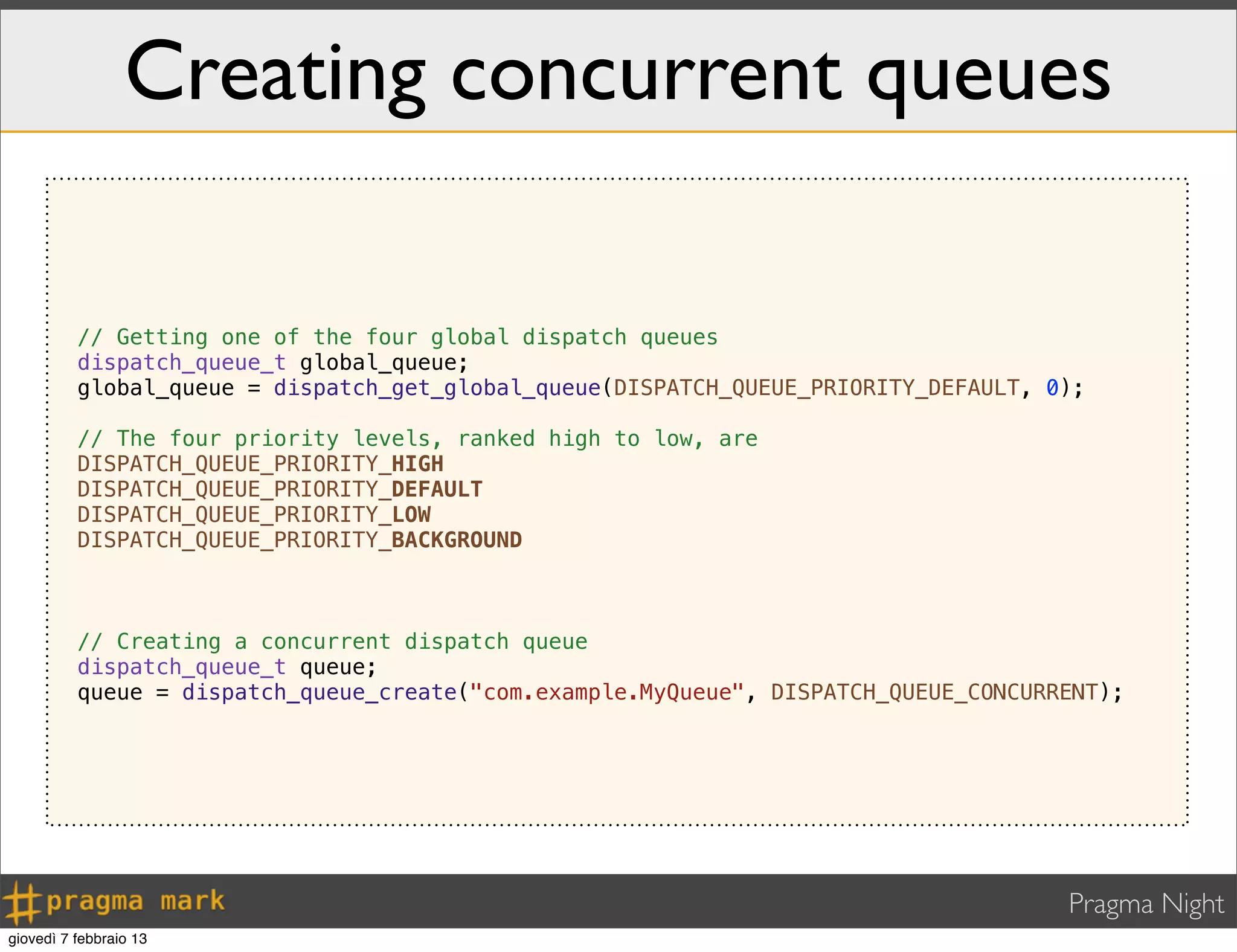Click DISPATCH_QUEUE_PRIORITY_DEFAULT inside the function call
This screenshot has width=1237, height=952.
[x=817, y=388]
